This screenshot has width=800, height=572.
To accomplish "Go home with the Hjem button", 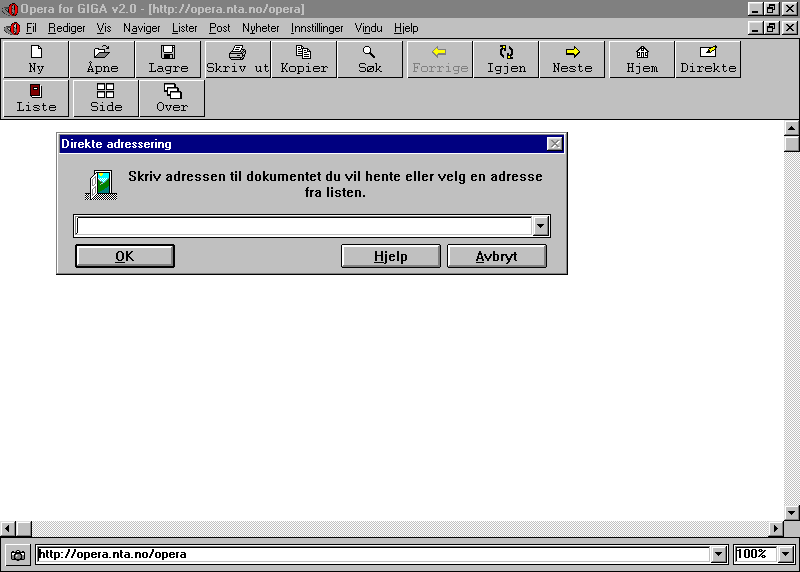I will click(642, 60).
